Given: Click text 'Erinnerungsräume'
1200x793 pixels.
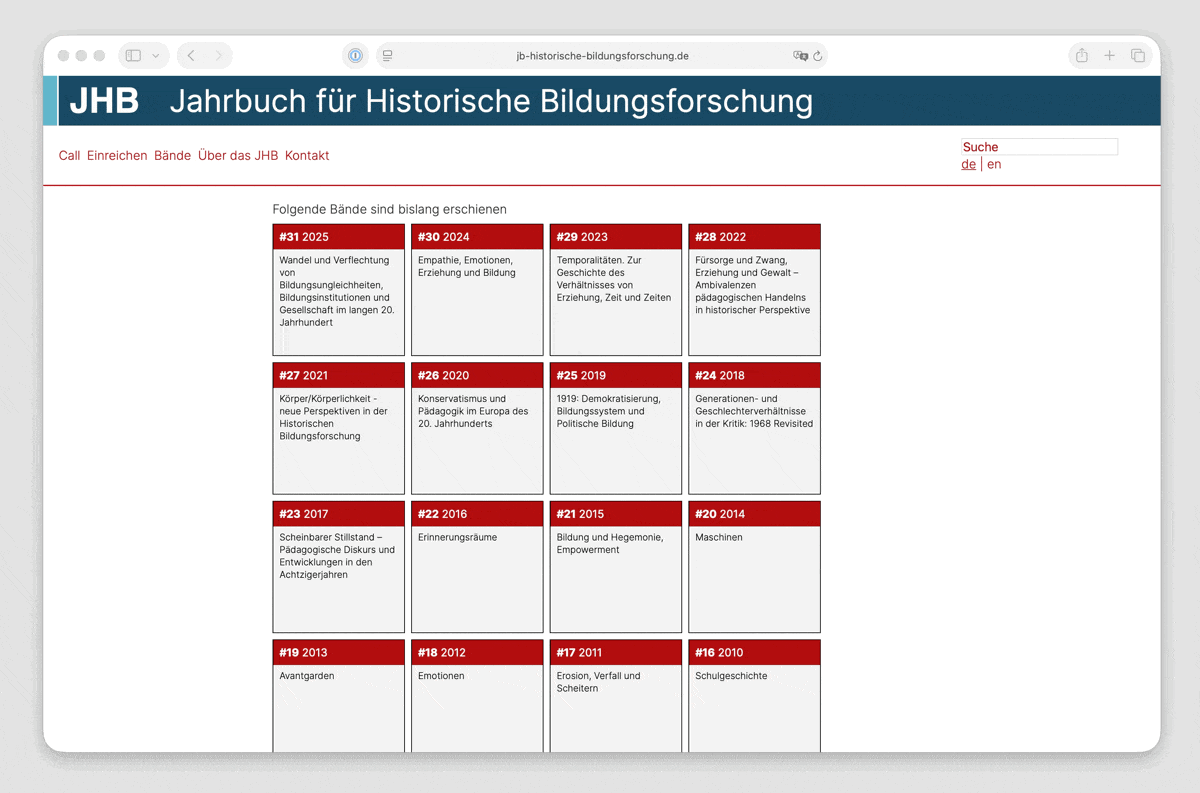Looking at the screenshot, I should [x=458, y=538].
